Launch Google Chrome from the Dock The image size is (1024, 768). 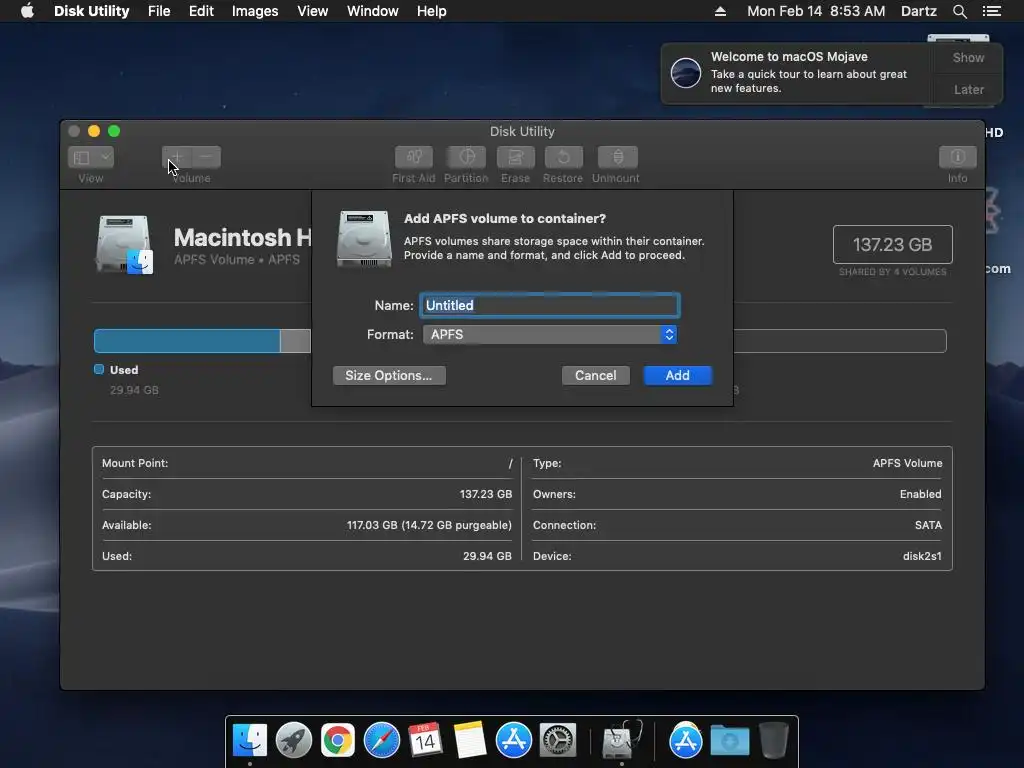338,741
